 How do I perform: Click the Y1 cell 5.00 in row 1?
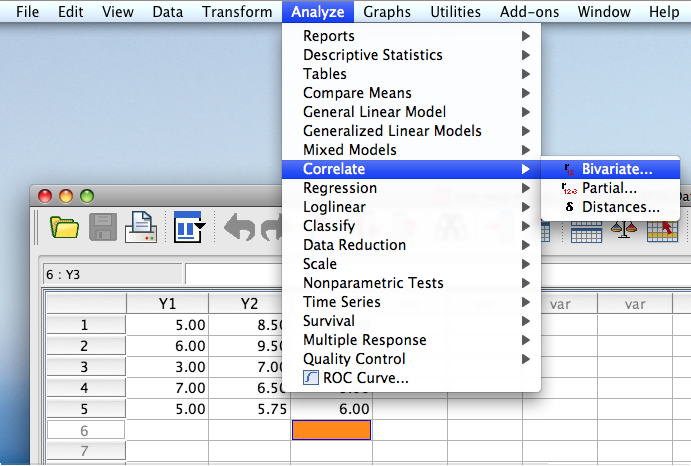167,324
